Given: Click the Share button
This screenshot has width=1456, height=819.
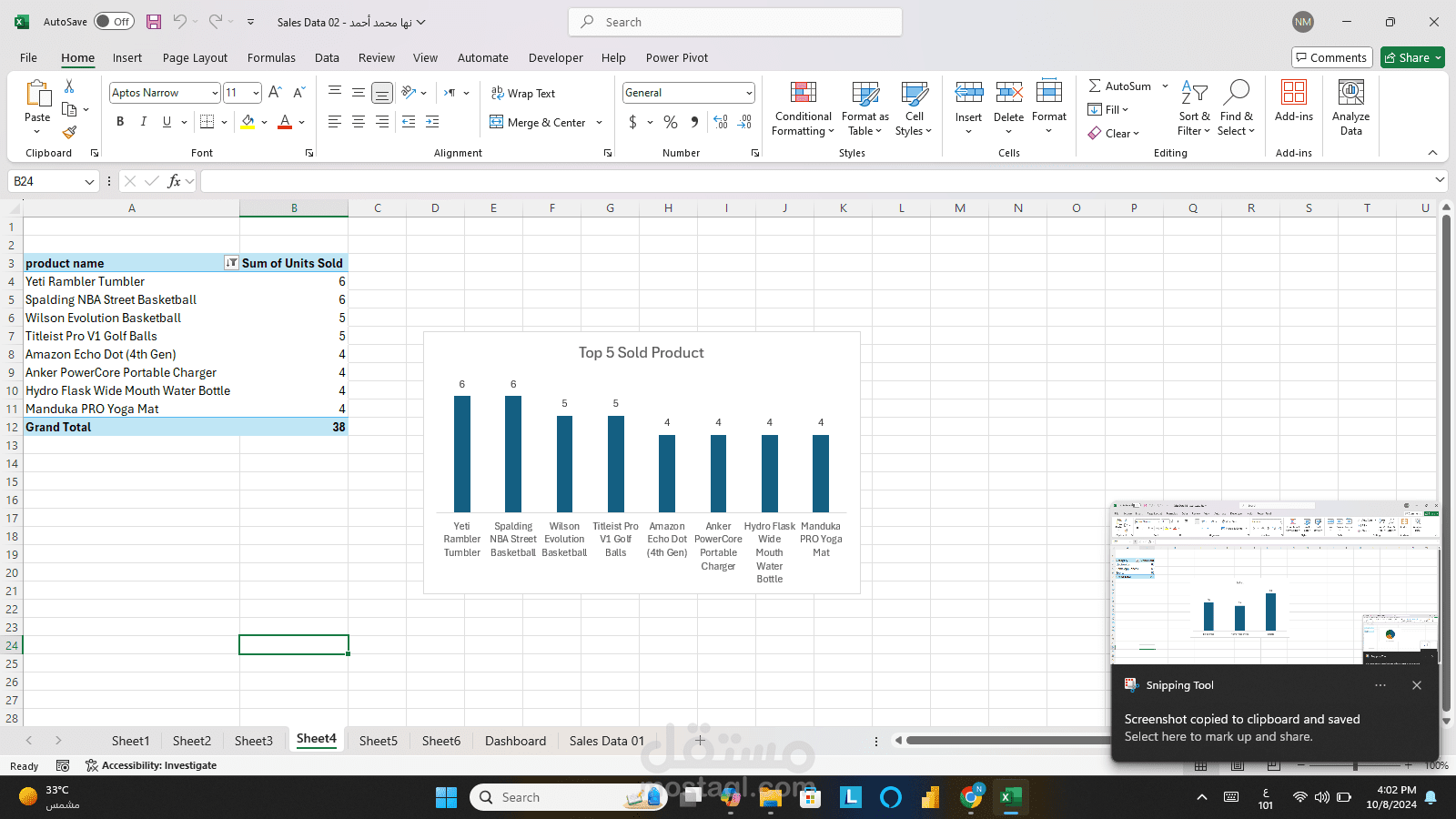Looking at the screenshot, I should [x=1412, y=57].
